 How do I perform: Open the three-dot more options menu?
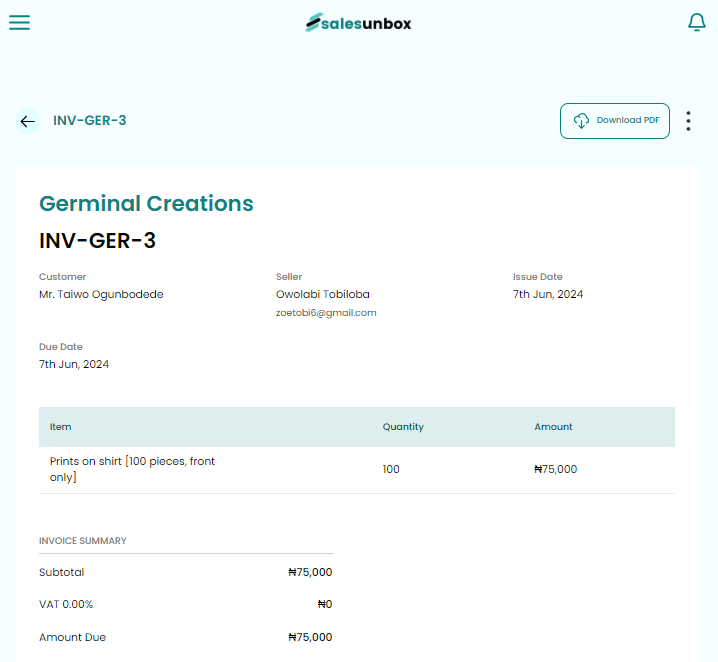688,121
